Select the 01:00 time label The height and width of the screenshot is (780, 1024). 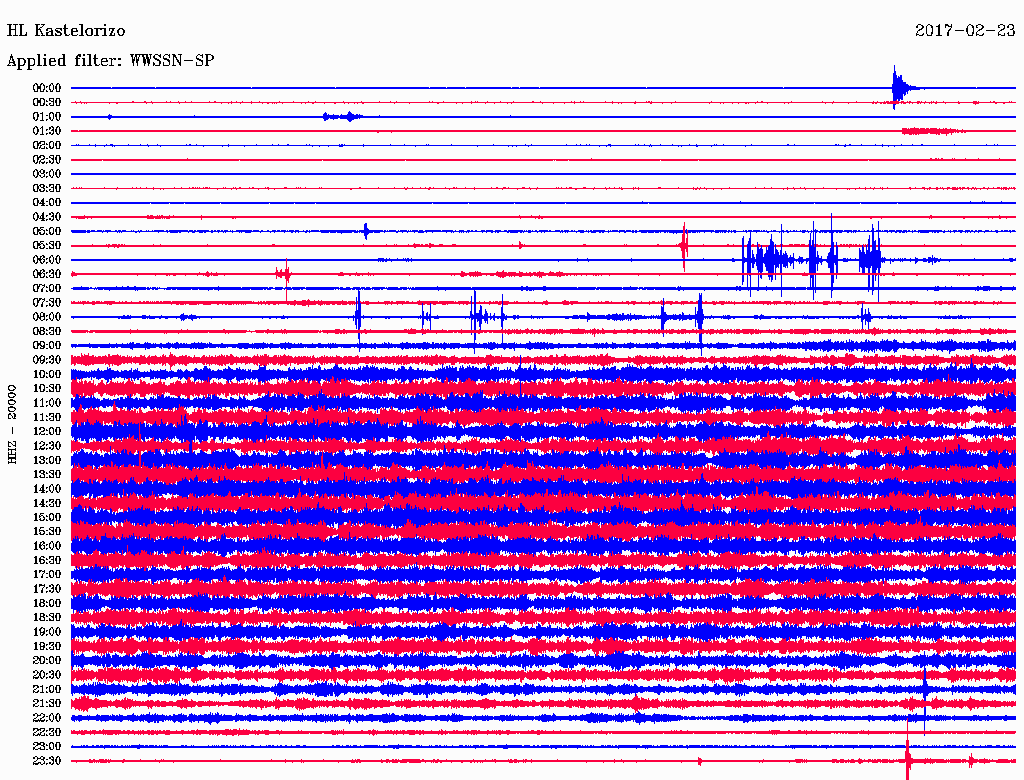pyautogui.click(x=47, y=116)
